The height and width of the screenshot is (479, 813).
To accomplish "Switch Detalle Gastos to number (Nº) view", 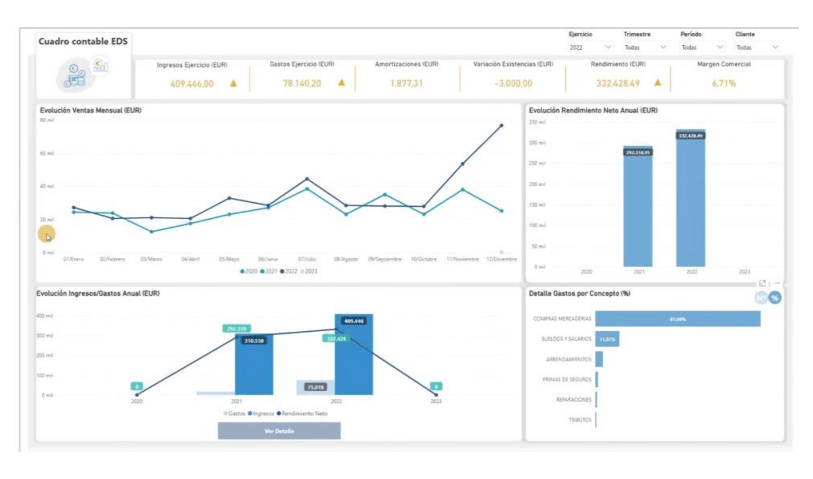I will coord(761,298).
